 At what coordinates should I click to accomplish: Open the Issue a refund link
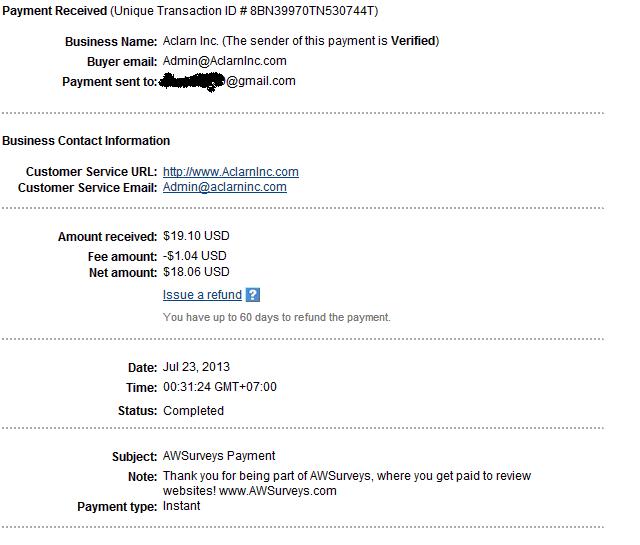(202, 295)
